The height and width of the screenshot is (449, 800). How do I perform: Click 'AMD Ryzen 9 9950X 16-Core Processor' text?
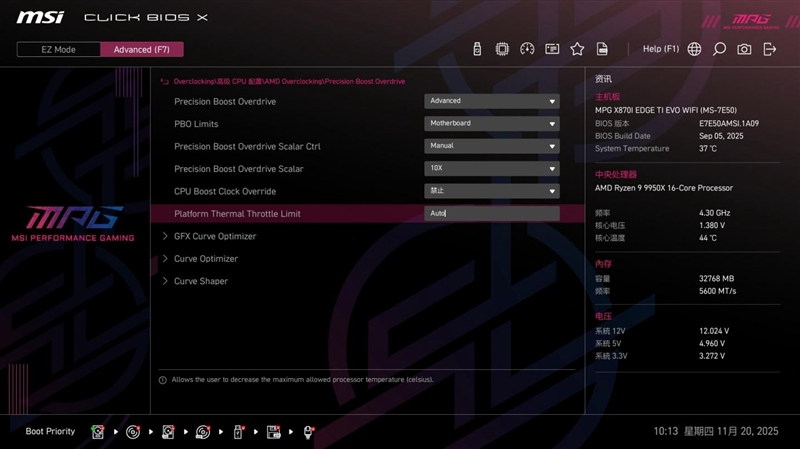[664, 188]
